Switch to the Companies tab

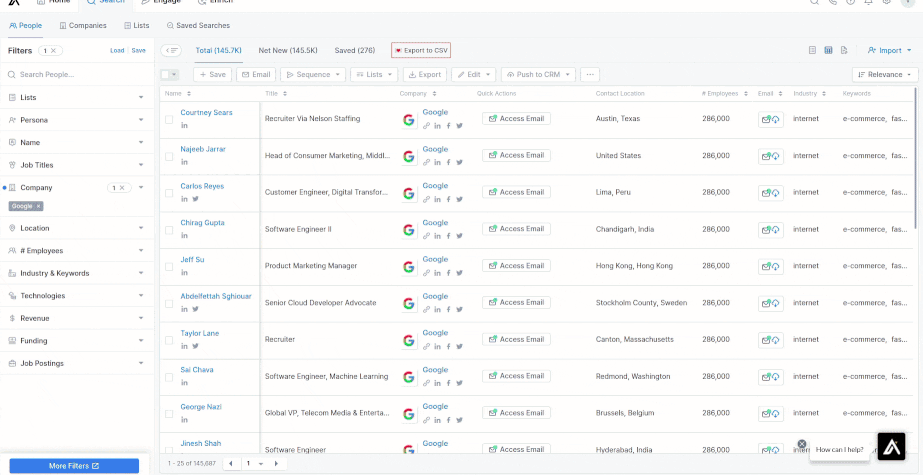tap(83, 26)
